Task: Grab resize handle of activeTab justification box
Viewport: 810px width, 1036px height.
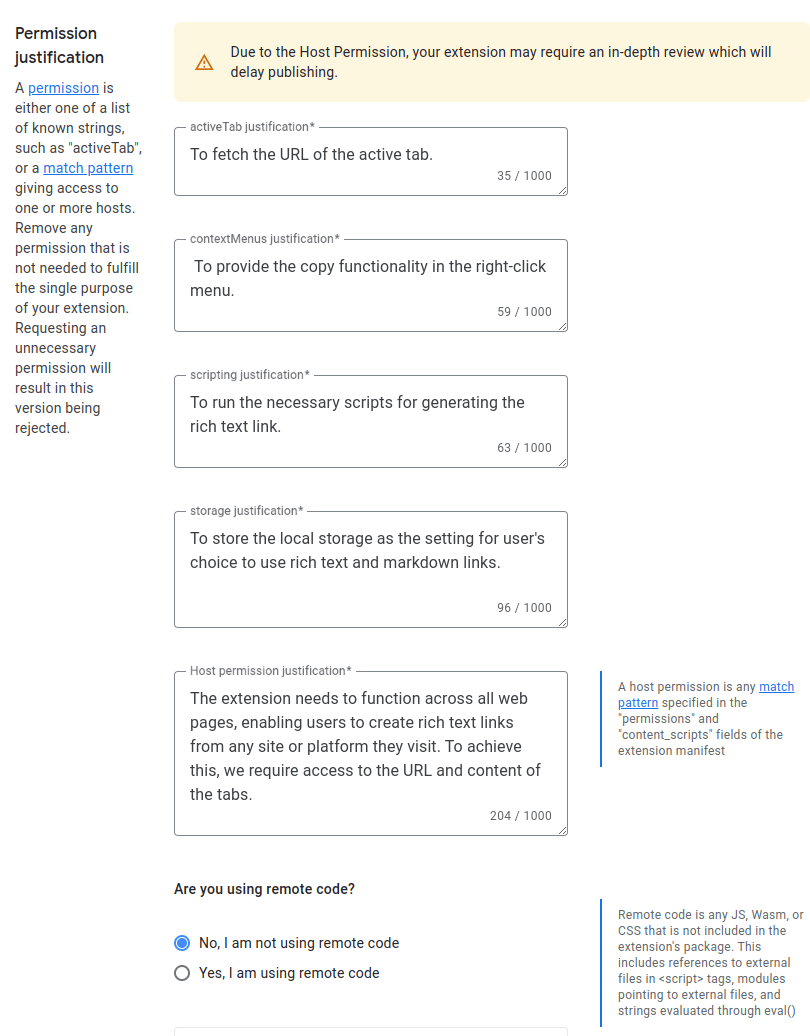Action: pyautogui.click(x=562, y=190)
